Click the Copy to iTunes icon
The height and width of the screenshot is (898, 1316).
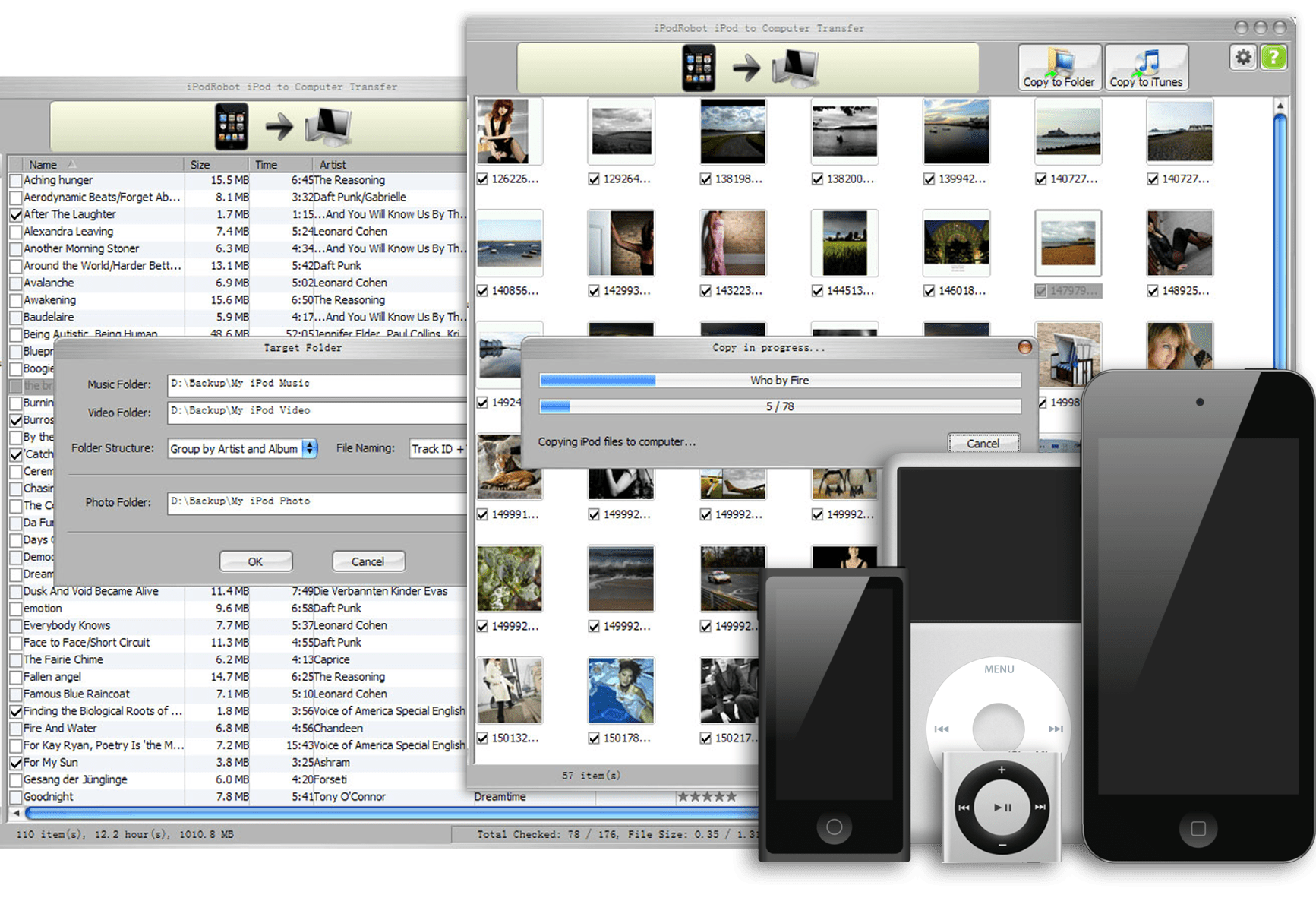1146,67
